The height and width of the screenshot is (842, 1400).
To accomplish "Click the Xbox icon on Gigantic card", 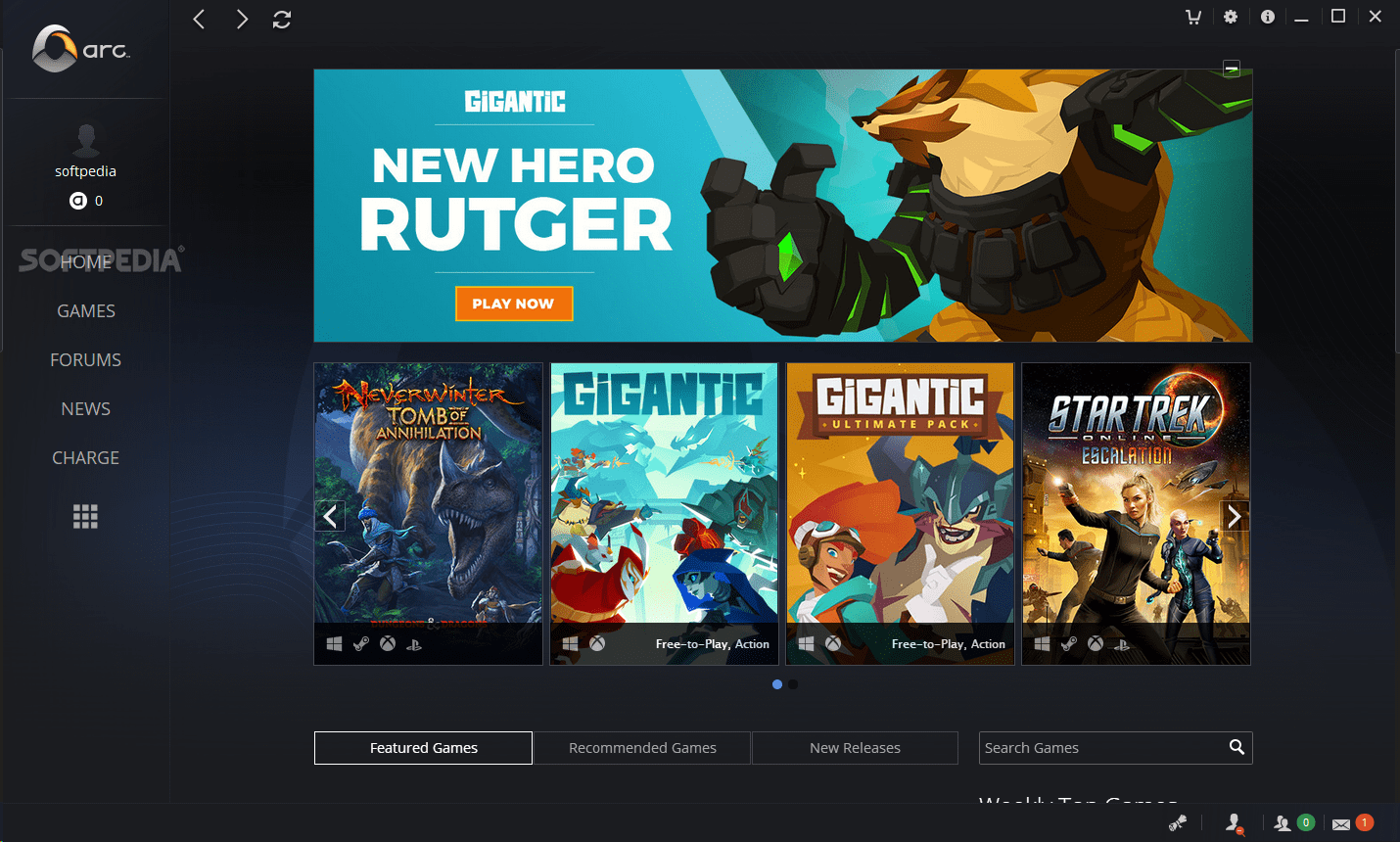I will 597,643.
